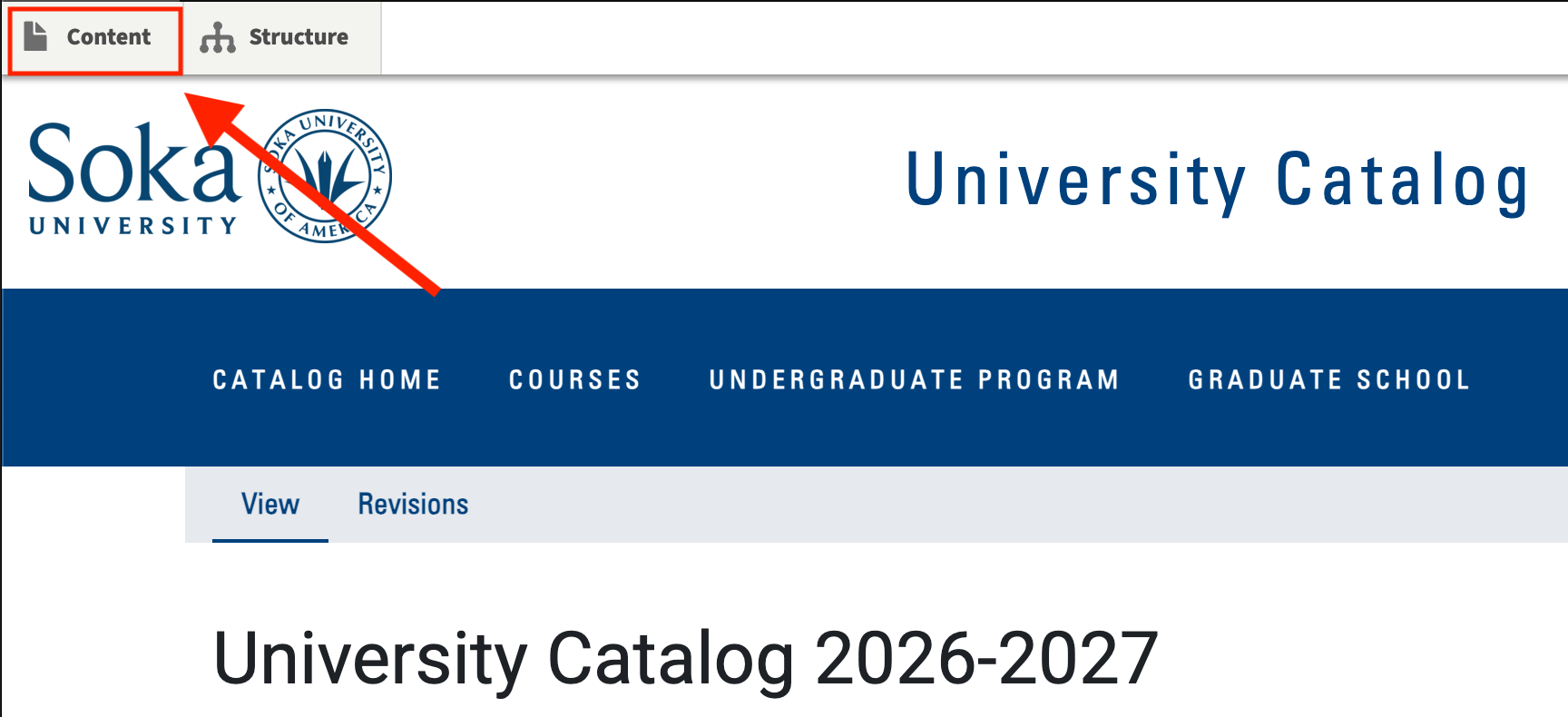Switch to the Revisions tab

pos(413,505)
